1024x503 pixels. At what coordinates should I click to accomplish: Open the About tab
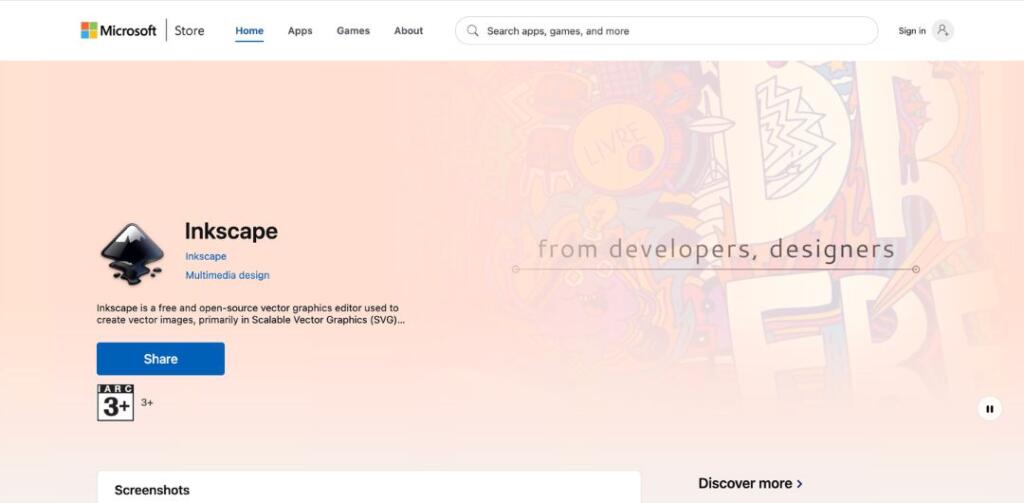coord(408,31)
